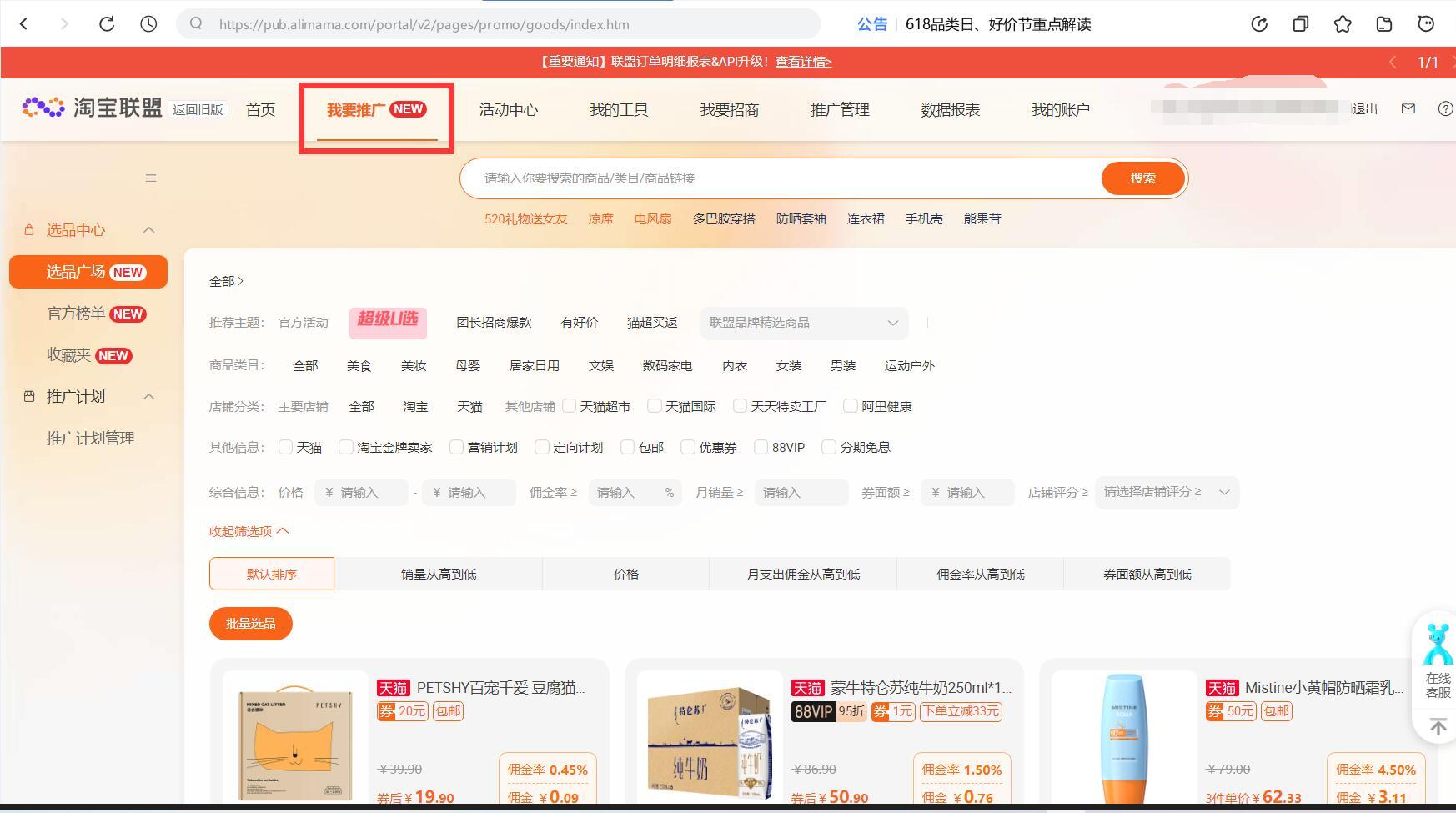Viewport: 1456px width, 813px height.
Task: Open copy tabs icon in browser toolbar
Action: pyautogui.click(x=1301, y=24)
